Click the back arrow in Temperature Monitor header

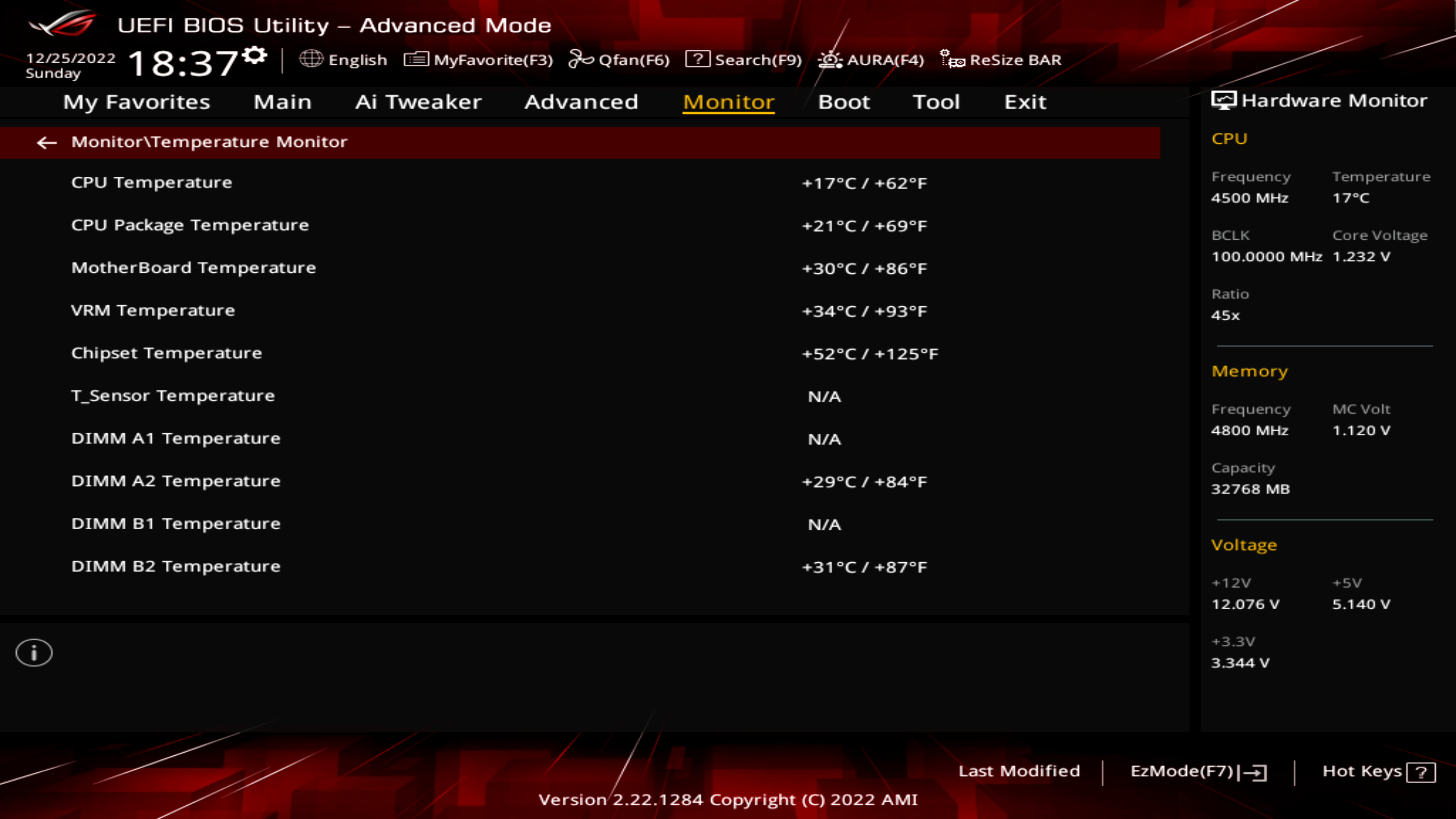(46, 143)
